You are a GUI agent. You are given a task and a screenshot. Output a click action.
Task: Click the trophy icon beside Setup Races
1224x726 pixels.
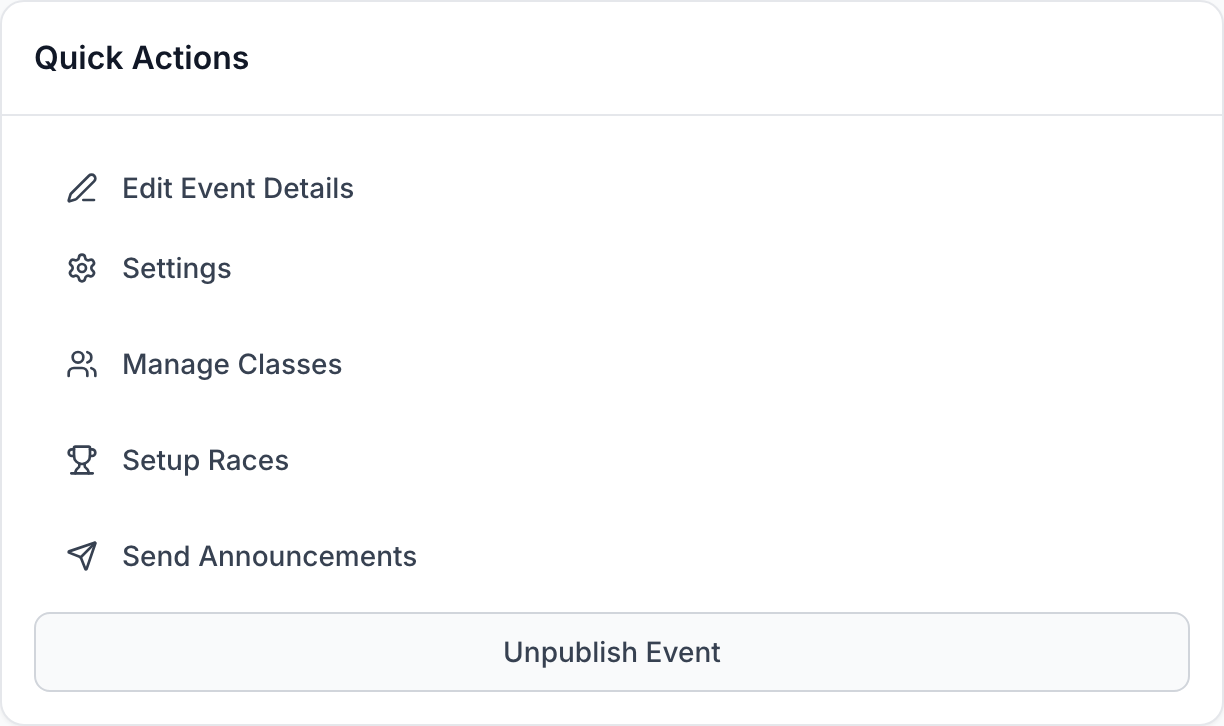(x=82, y=461)
